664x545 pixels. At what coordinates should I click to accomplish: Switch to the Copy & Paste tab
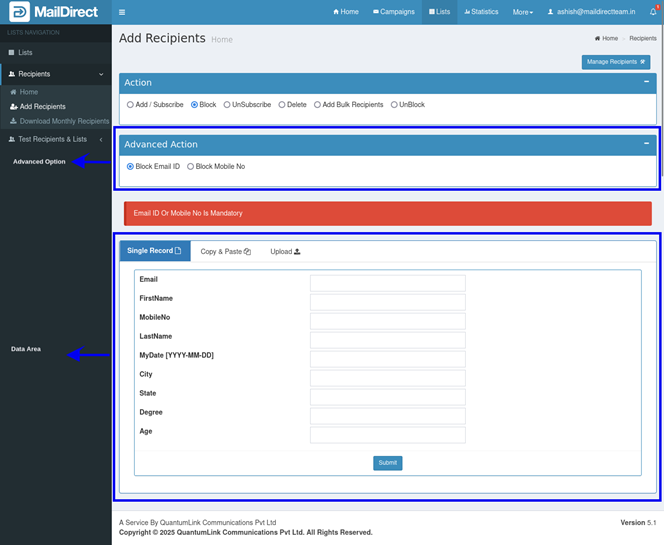pyautogui.click(x=225, y=252)
